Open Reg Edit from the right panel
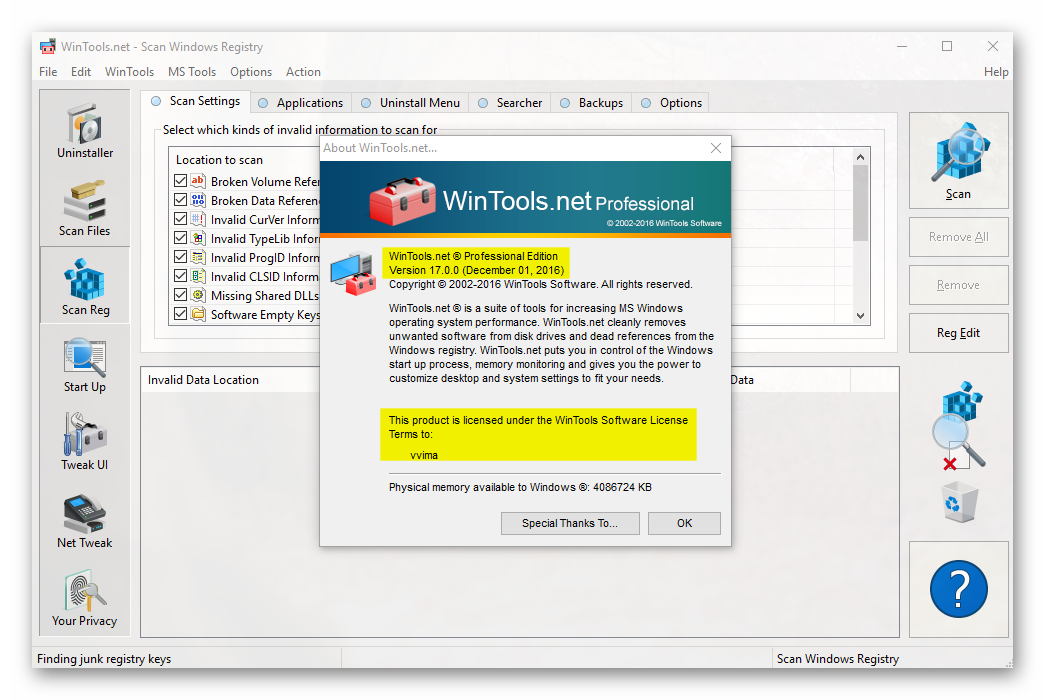This screenshot has height=700, width=1045. coord(958,333)
